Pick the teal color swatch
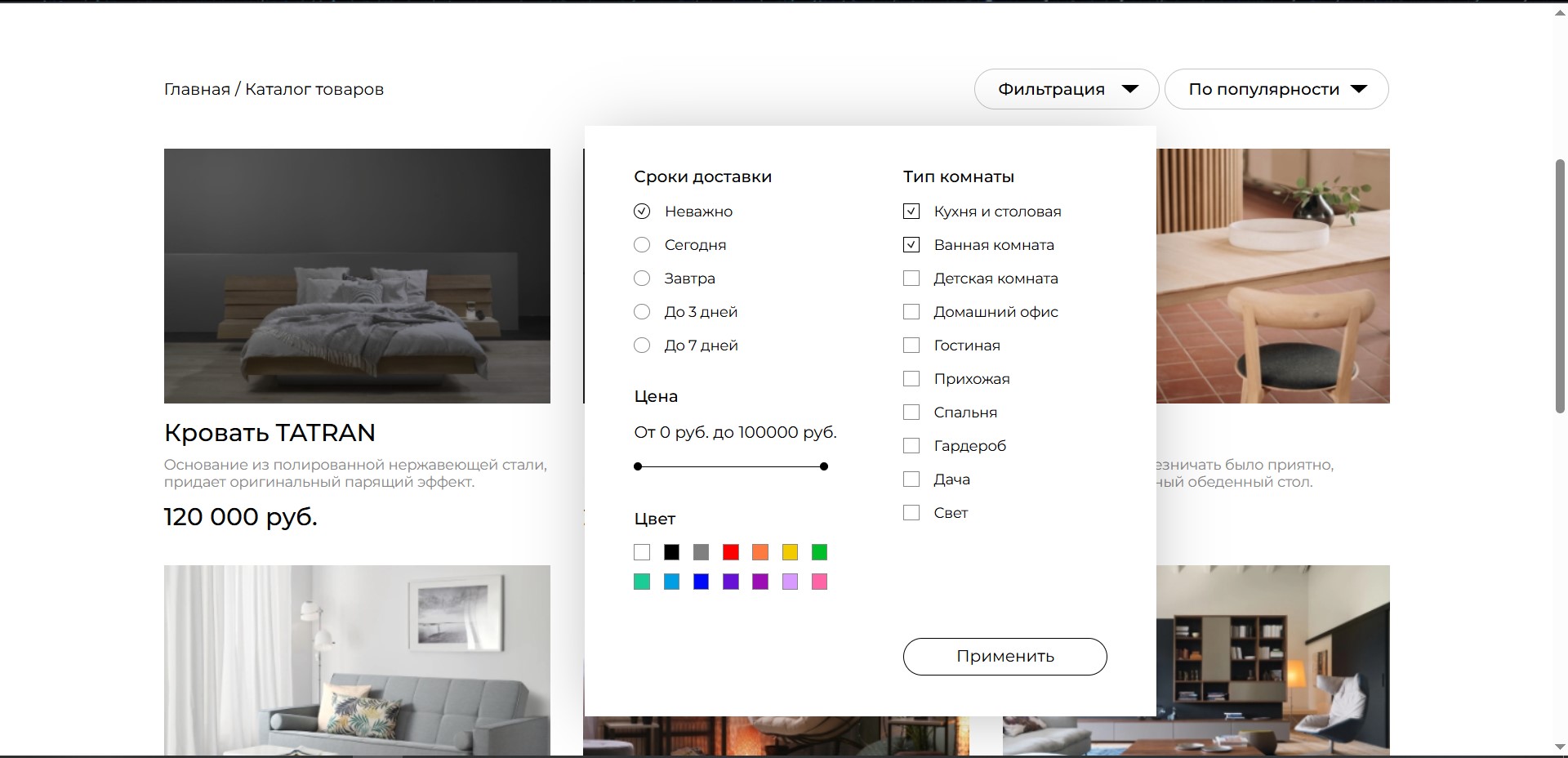The image size is (1568, 758). pos(642,582)
